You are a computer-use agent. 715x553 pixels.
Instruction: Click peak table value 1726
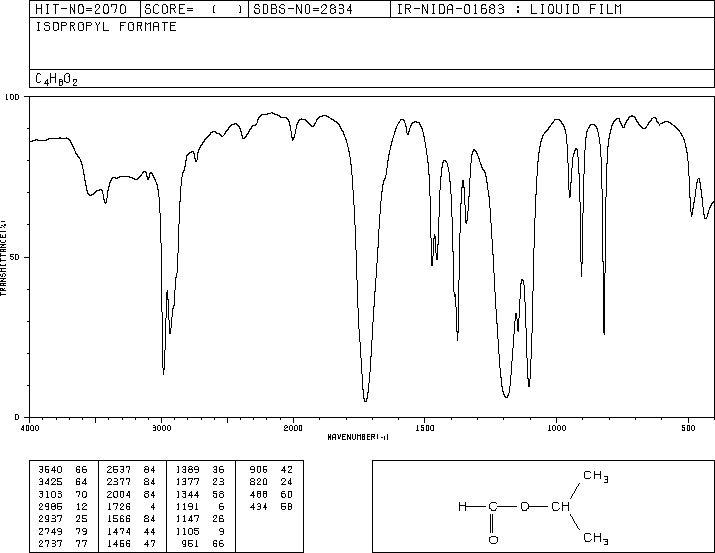[x=119, y=506]
